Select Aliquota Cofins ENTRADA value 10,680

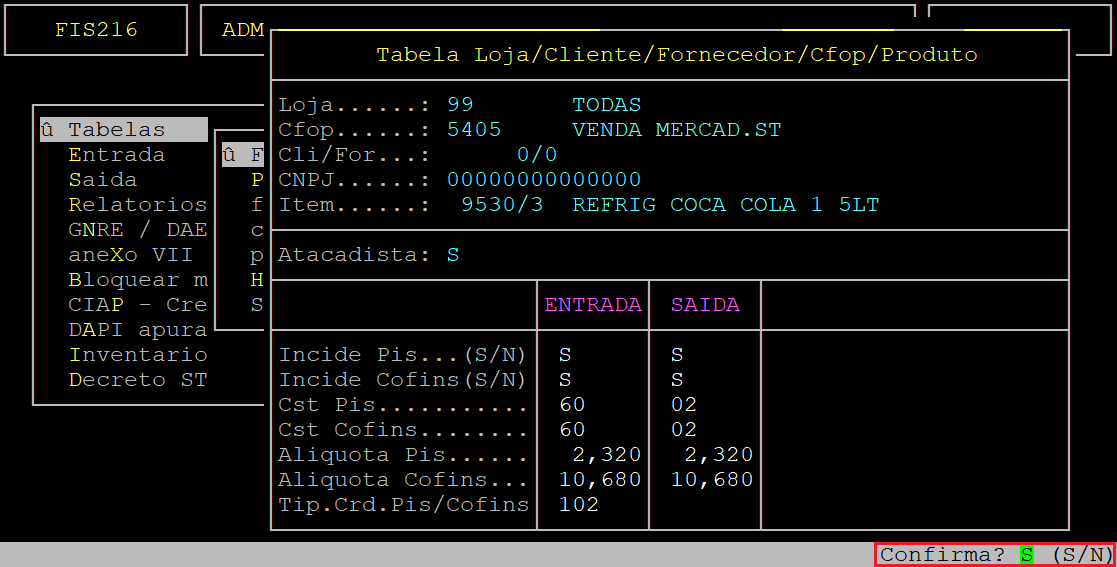[600, 480]
